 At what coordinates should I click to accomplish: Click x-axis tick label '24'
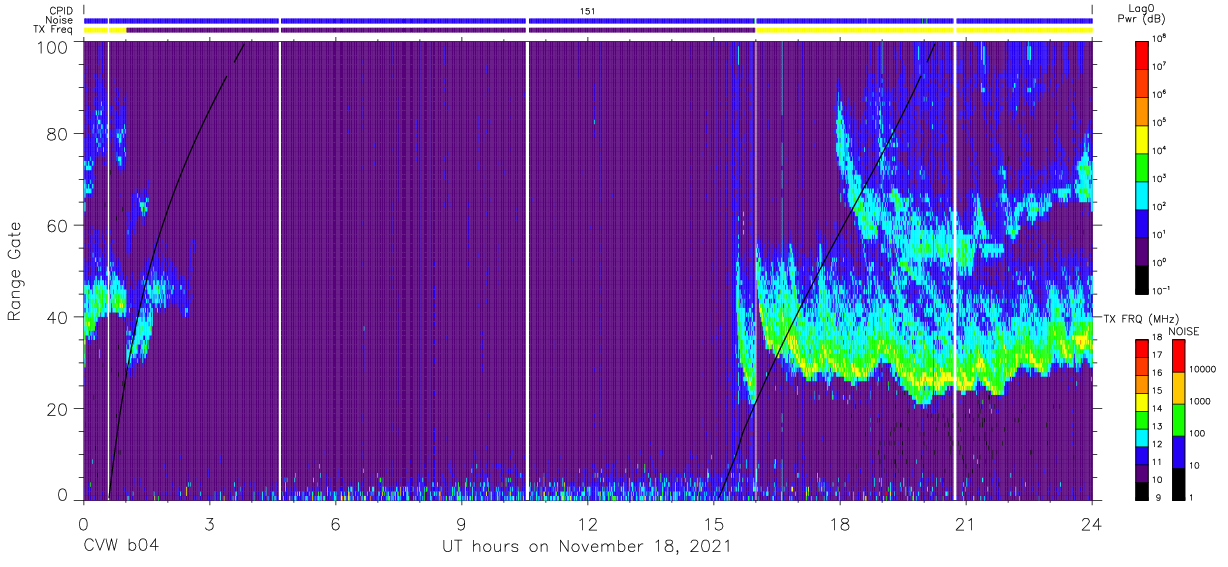coord(1092,524)
